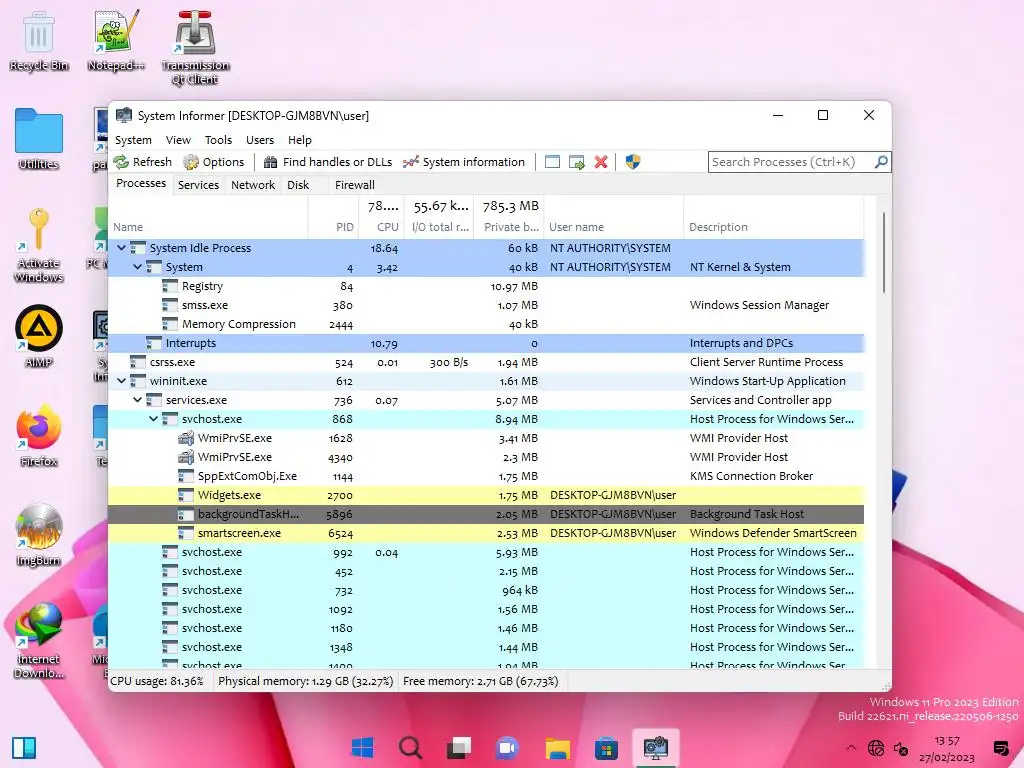Viewport: 1024px width, 768px height.
Task: Select WmiPrvSE.exe with PID 4340
Action: point(486,456)
